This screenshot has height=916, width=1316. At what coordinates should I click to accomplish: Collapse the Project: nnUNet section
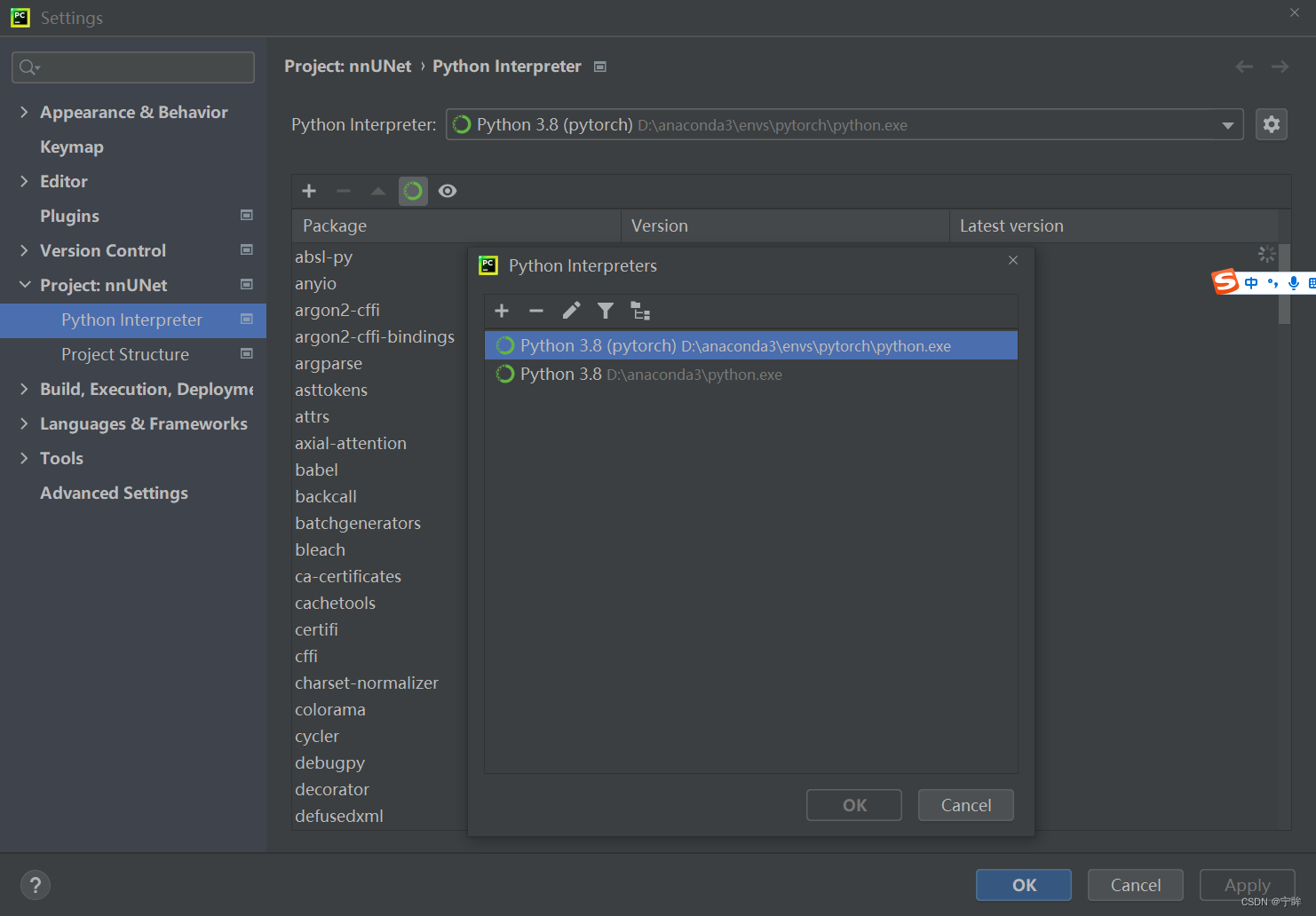pyautogui.click(x=24, y=285)
